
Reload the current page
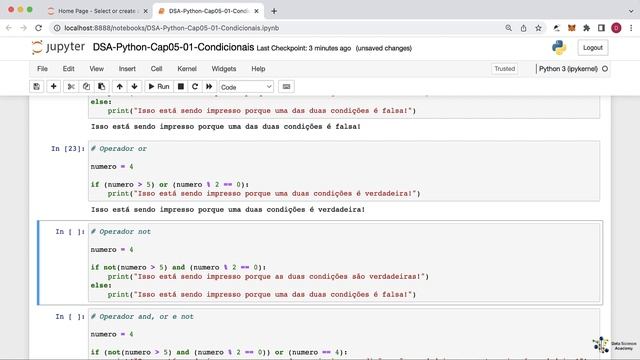(38, 28)
